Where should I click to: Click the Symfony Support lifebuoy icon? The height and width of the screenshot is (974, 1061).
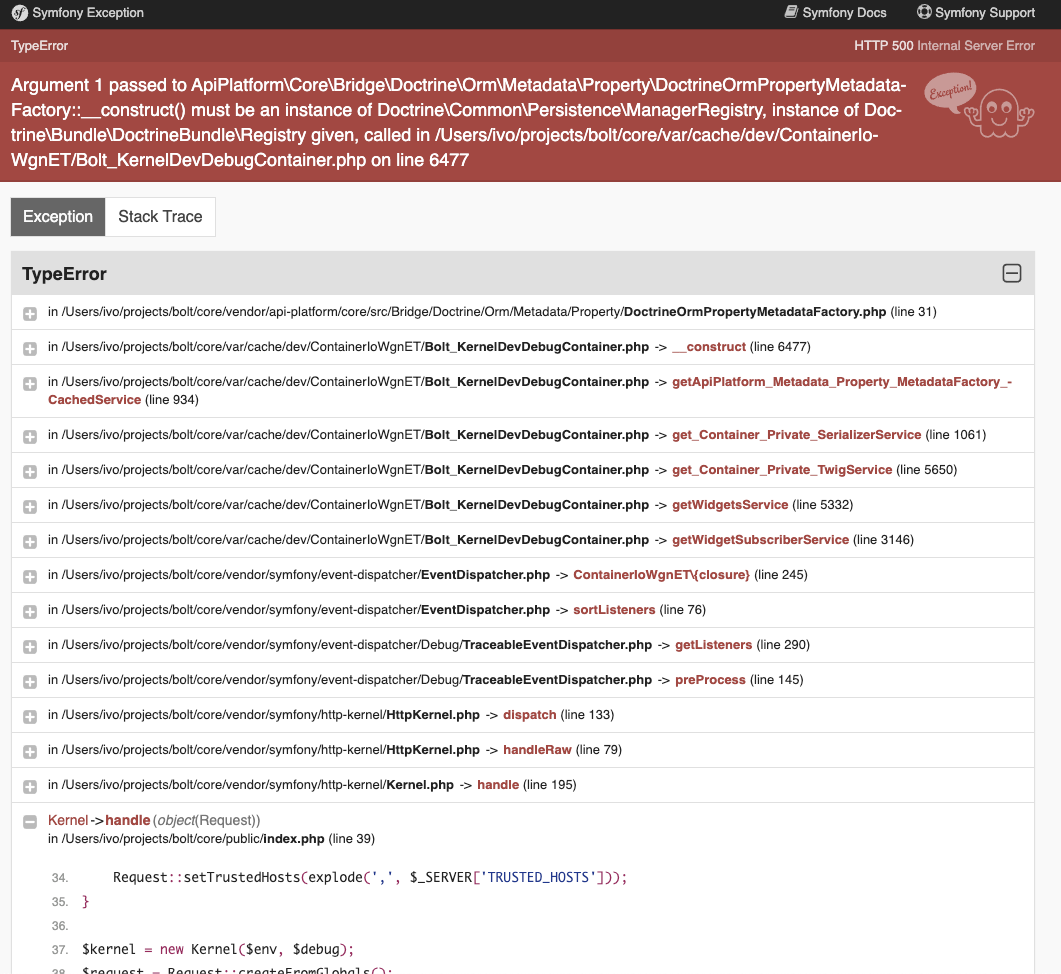click(924, 12)
